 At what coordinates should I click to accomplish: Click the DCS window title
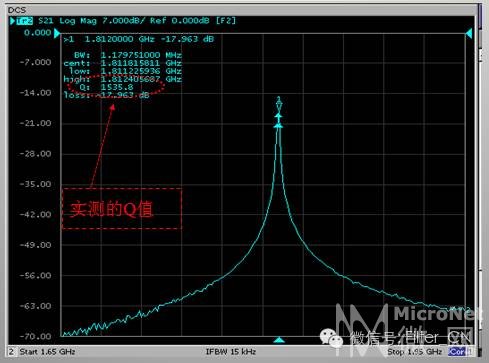[17, 10]
